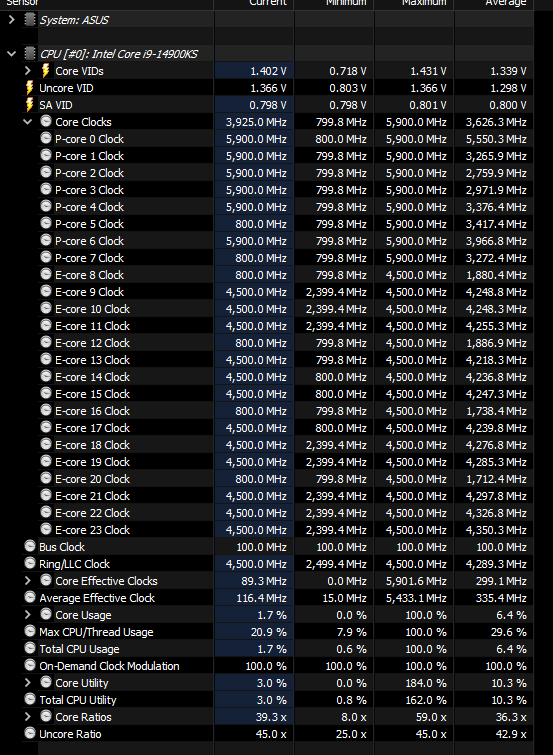This screenshot has width=553, height=755.
Task: Click the clock icon of P-core 0 Clock
Action: [46, 138]
